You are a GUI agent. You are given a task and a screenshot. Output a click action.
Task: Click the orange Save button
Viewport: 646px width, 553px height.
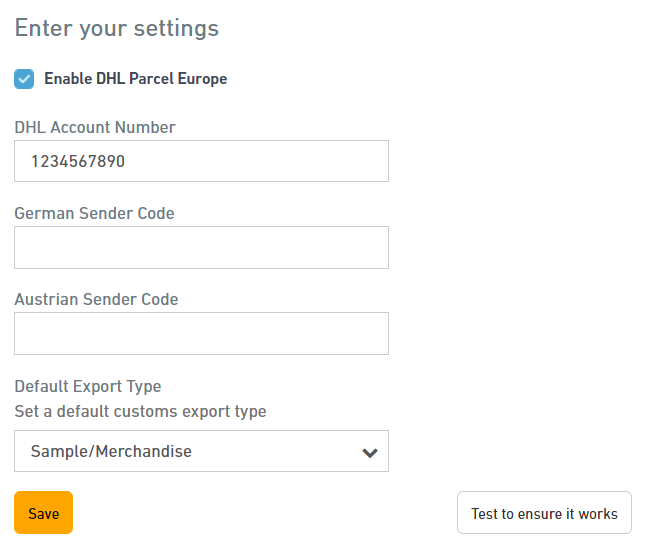[43, 513]
